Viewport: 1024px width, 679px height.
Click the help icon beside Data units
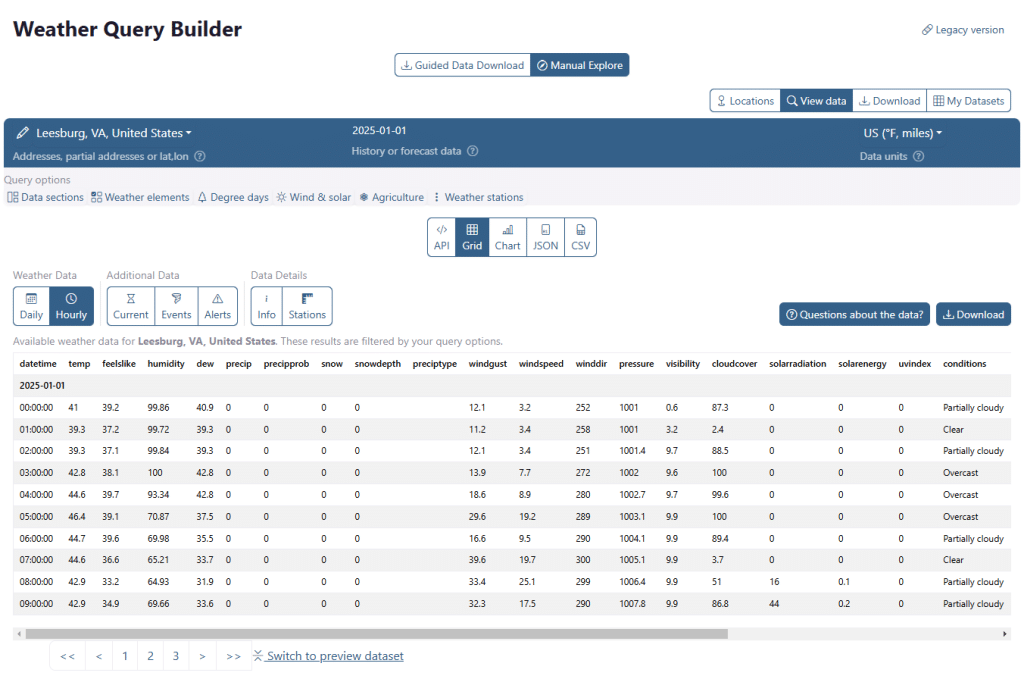918,156
